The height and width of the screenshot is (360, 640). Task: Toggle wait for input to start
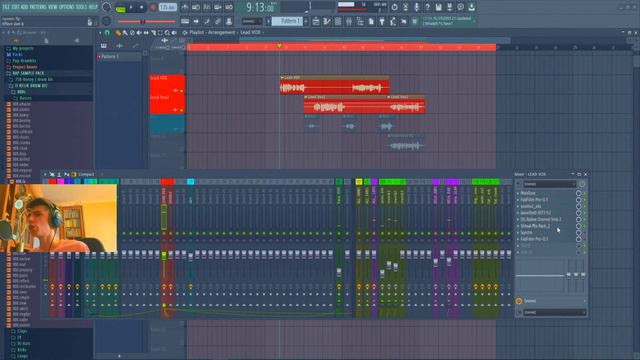click(x=196, y=7)
